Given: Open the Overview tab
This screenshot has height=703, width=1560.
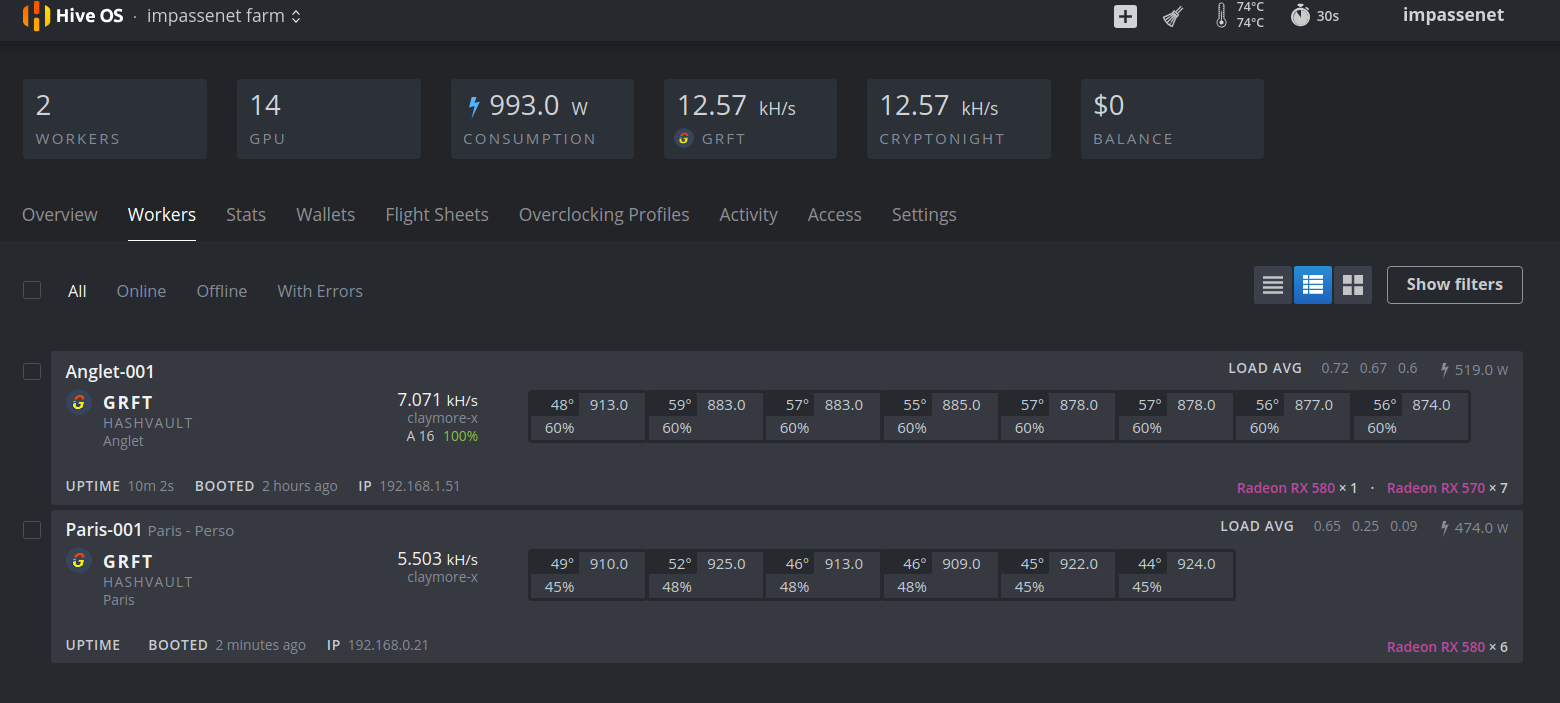Looking at the screenshot, I should [60, 215].
